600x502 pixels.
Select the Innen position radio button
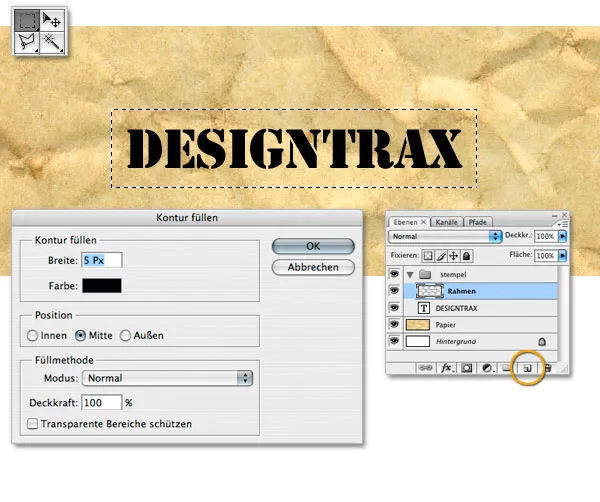(x=33, y=335)
